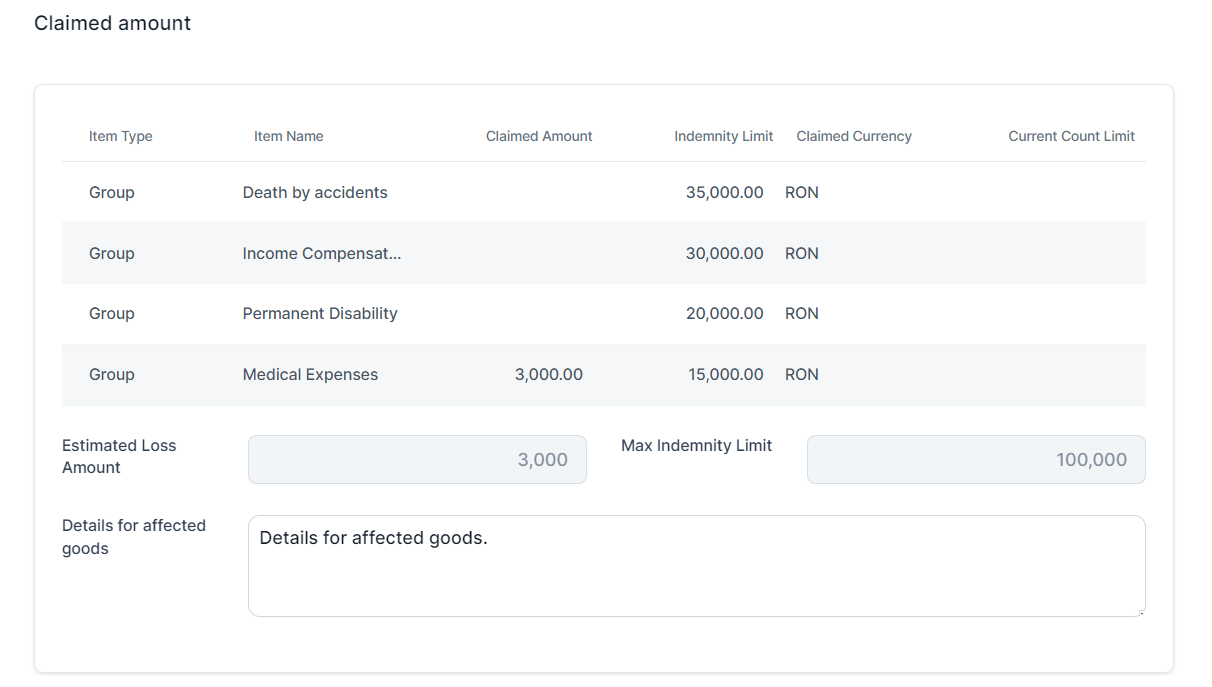Click the Item Name column header

(288, 136)
